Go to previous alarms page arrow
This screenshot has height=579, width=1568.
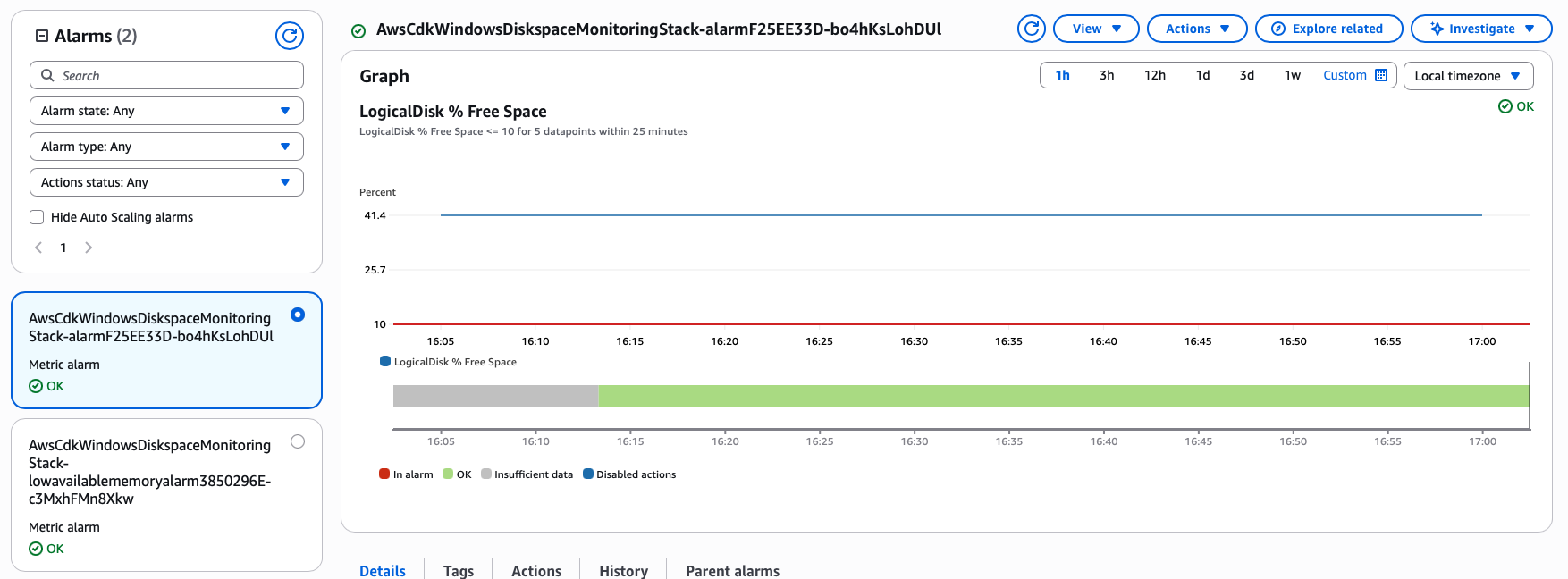pos(38,248)
